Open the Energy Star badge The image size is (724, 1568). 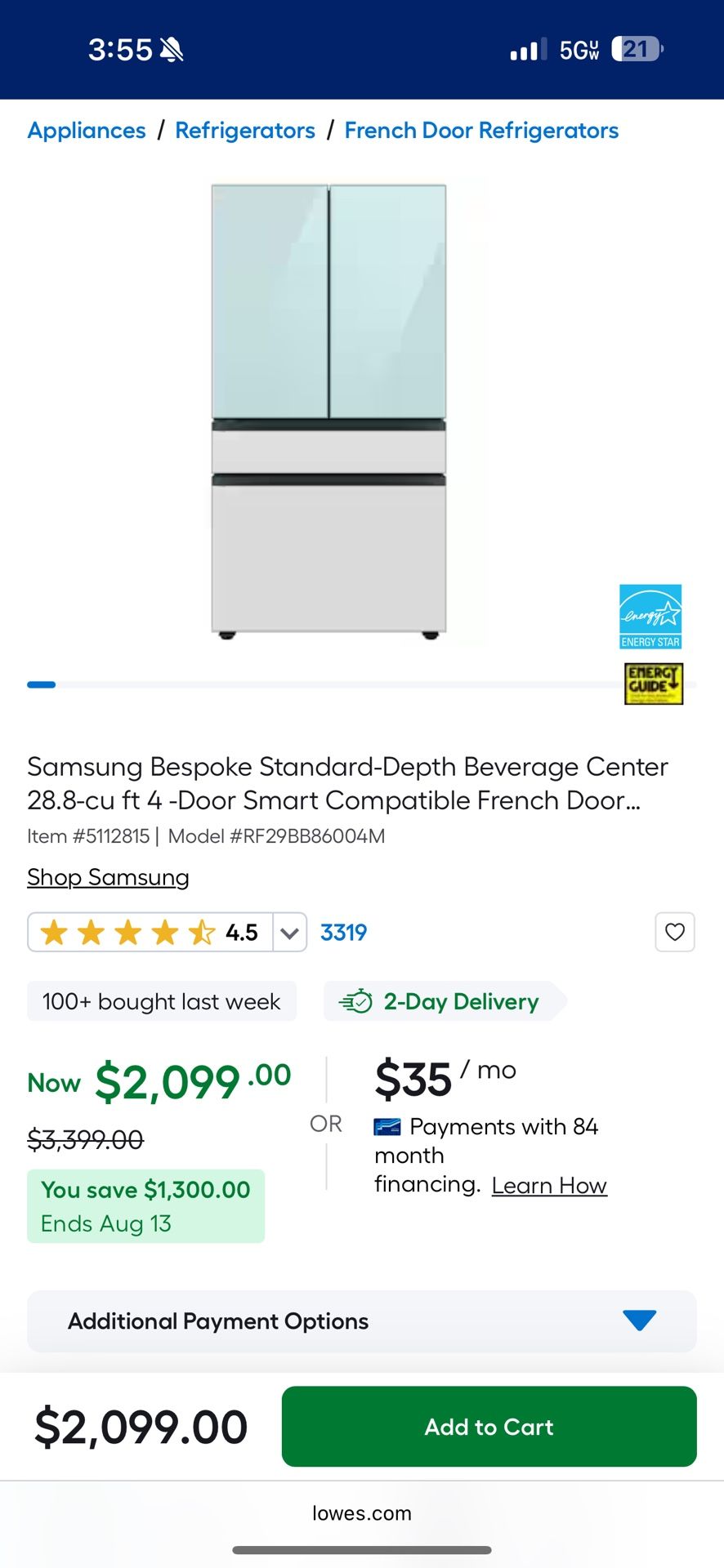(650, 617)
